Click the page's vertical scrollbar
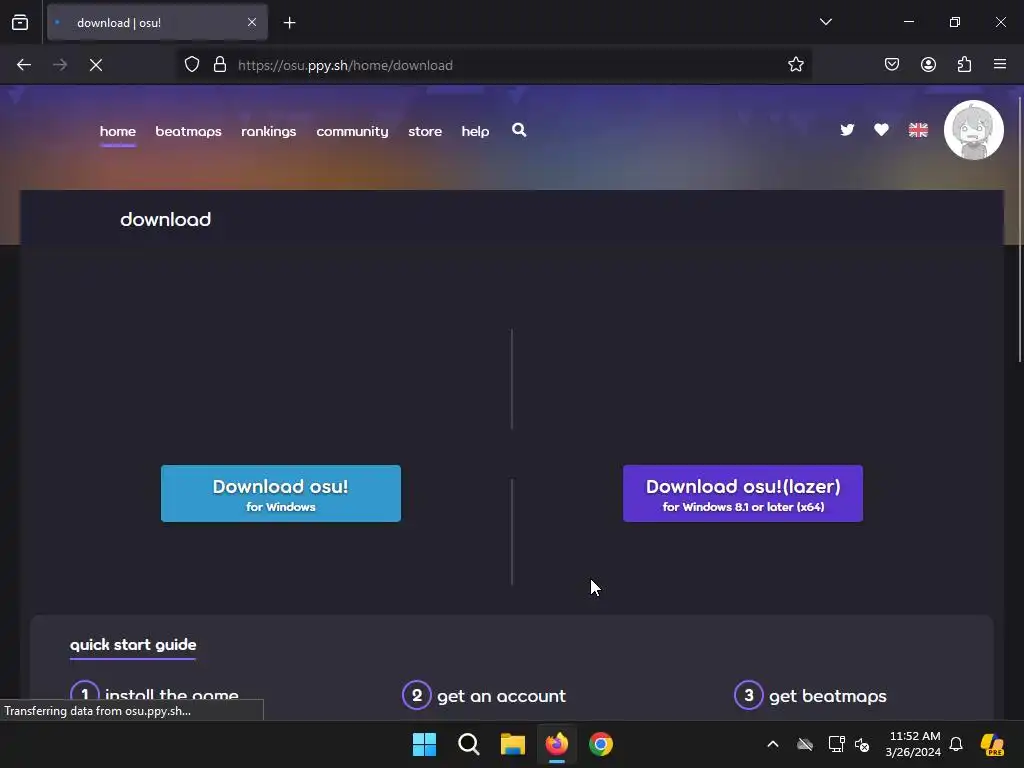 (1019, 229)
